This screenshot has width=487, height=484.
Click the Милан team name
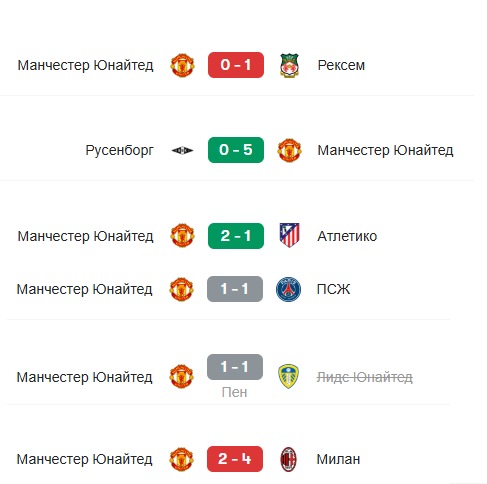click(338, 459)
